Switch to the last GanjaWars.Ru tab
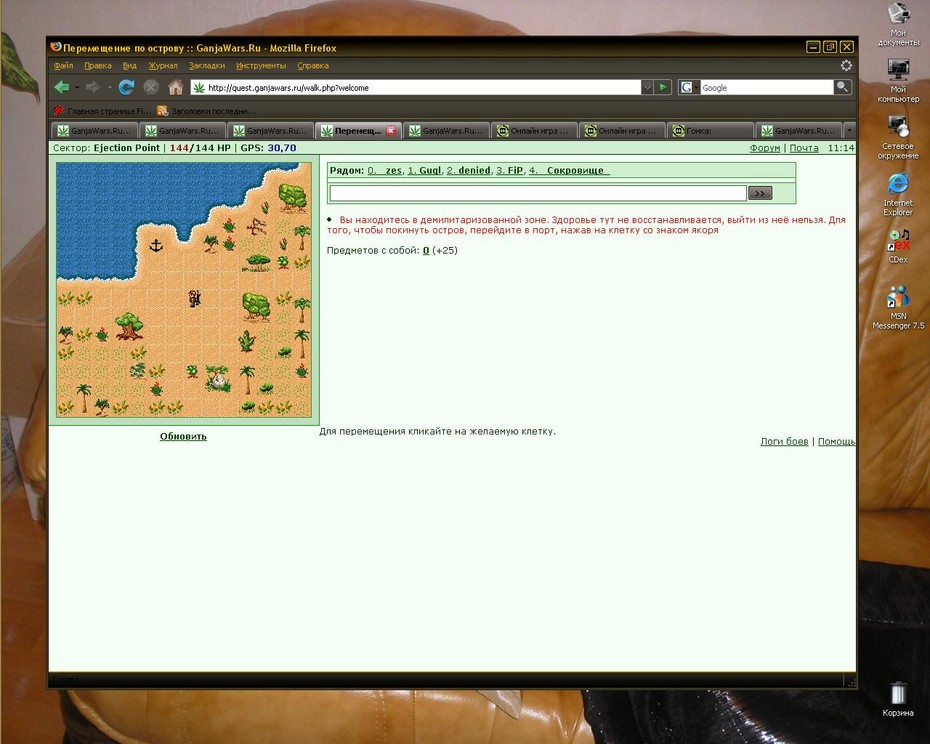 point(799,131)
